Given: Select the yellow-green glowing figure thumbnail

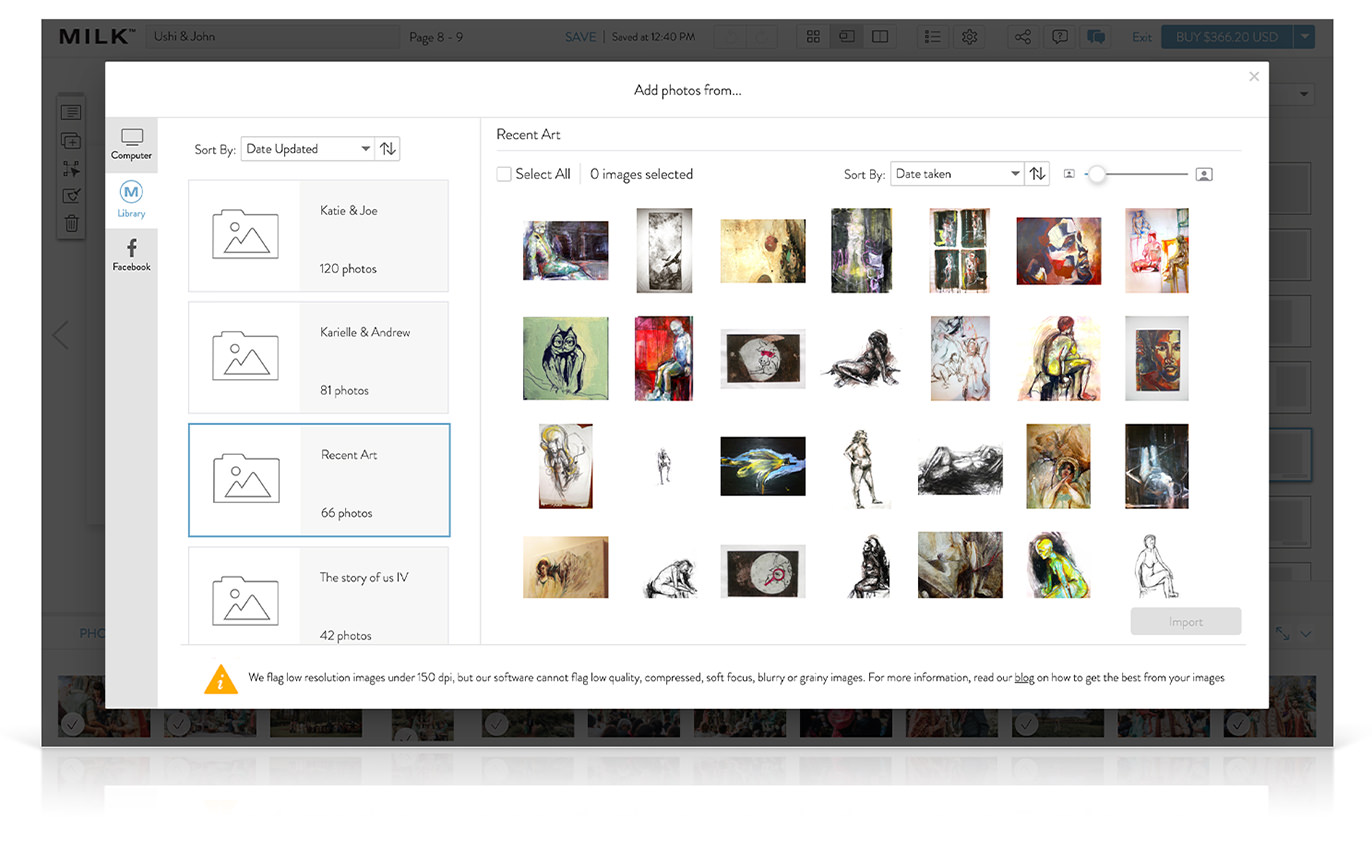Looking at the screenshot, I should pos(1059,565).
